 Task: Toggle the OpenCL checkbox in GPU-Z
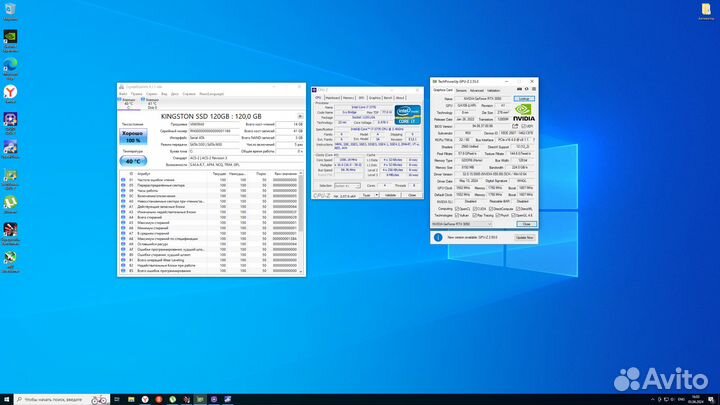457,208
